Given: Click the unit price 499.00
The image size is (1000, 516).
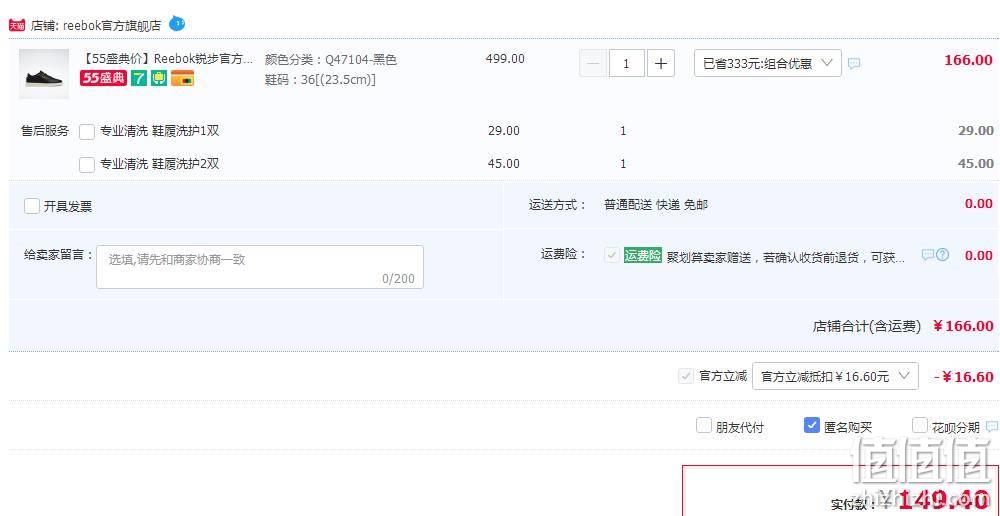Looking at the screenshot, I should click(505, 59).
